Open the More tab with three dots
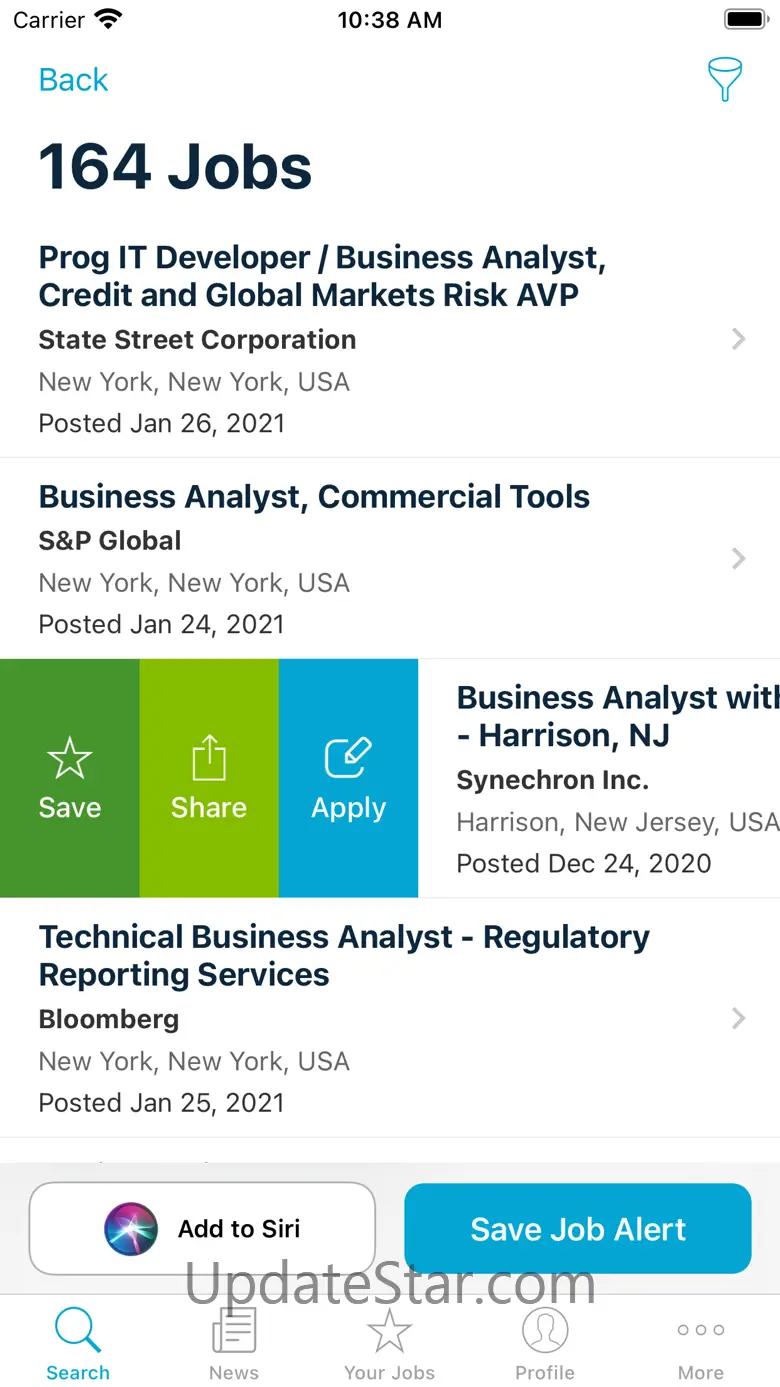 700,1343
